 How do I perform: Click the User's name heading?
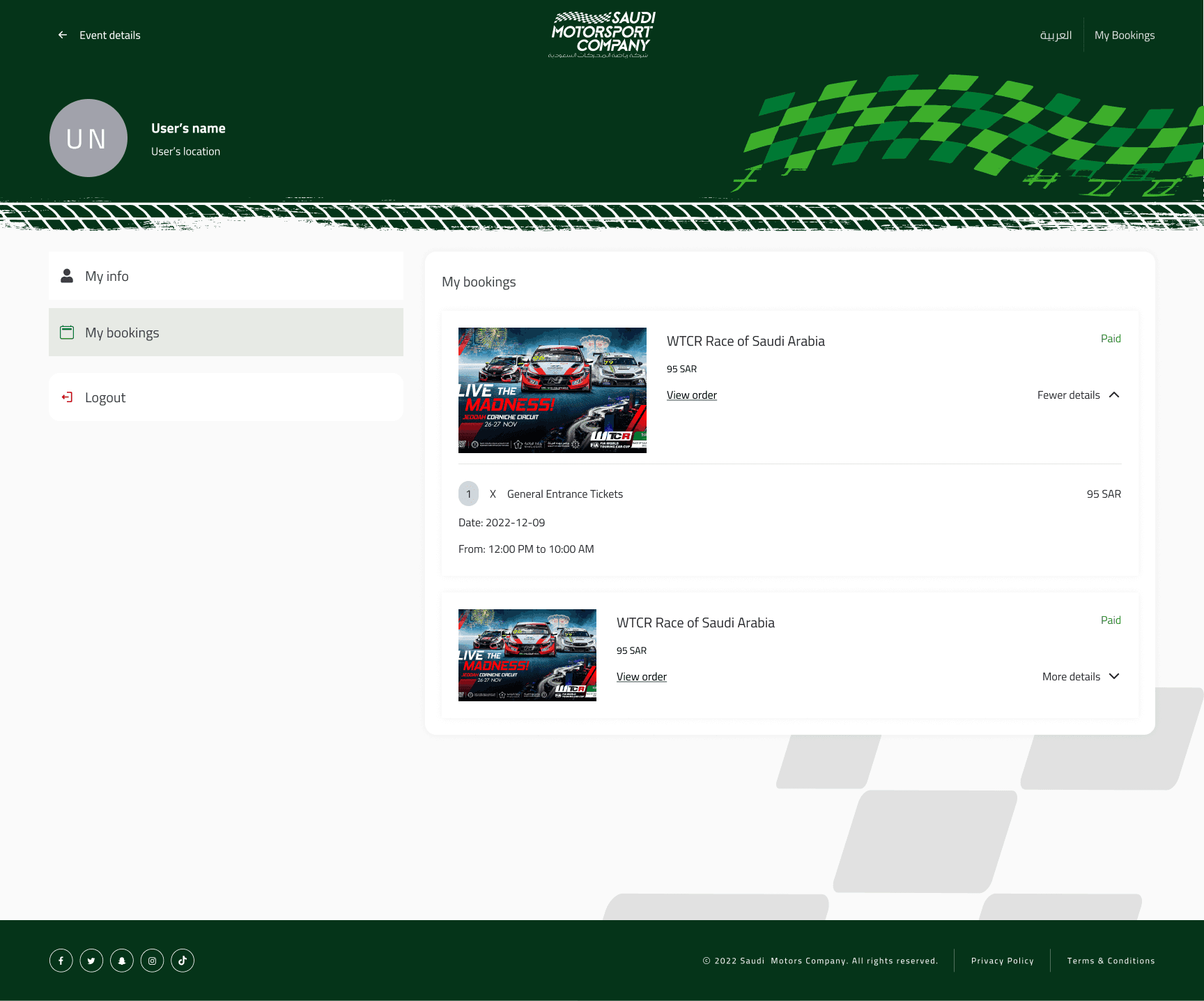(188, 128)
